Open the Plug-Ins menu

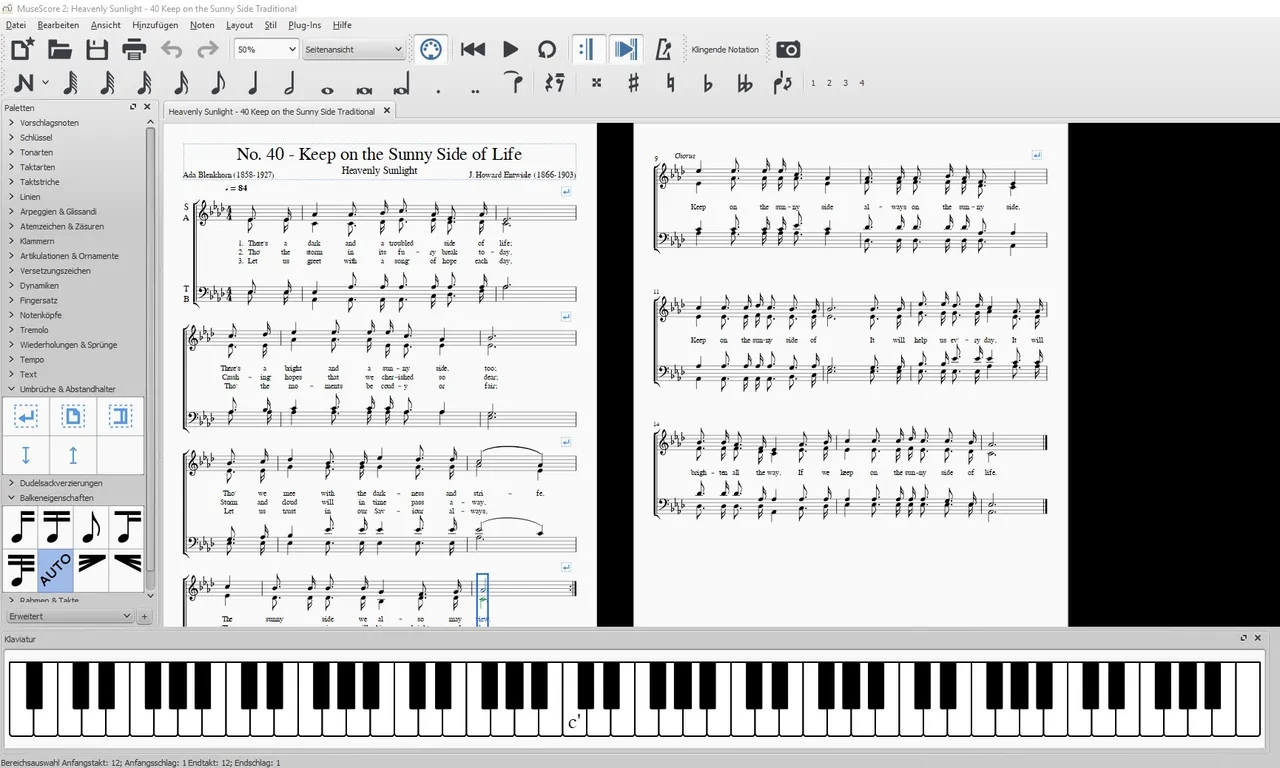pos(305,25)
